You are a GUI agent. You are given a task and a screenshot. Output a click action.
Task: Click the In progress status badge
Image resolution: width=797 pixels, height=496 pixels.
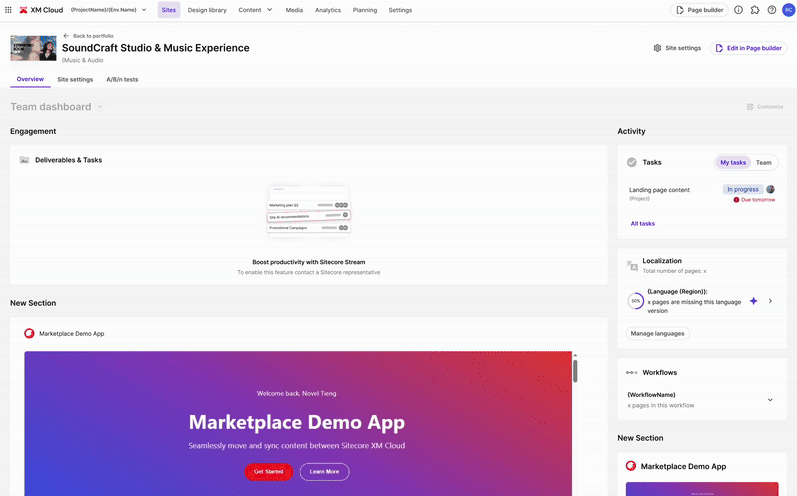pyautogui.click(x=743, y=189)
